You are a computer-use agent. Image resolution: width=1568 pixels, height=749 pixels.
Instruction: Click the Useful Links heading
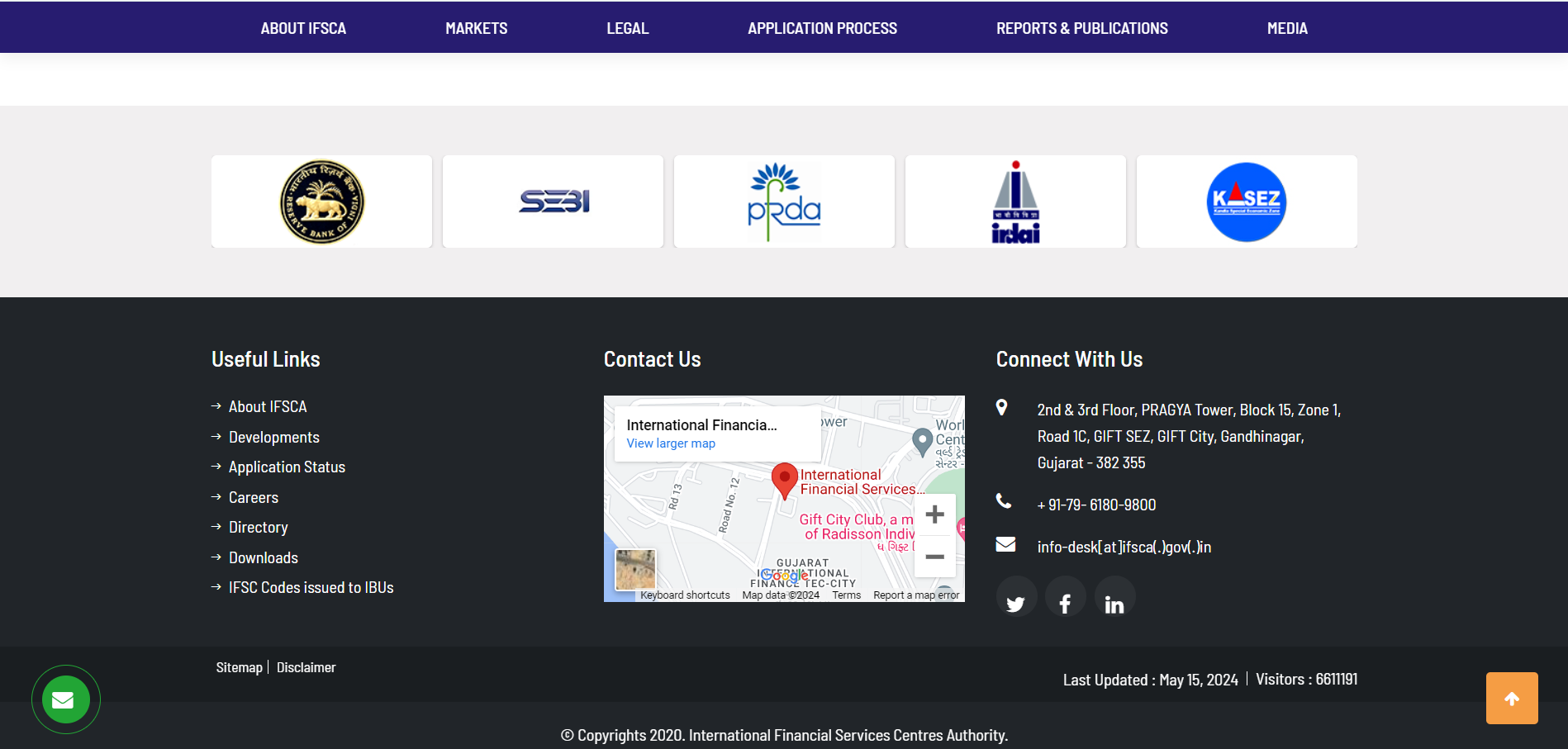pyautogui.click(x=266, y=359)
